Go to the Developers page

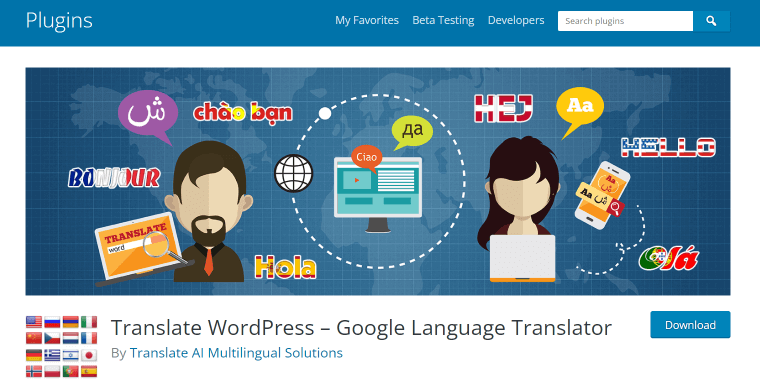[516, 20]
